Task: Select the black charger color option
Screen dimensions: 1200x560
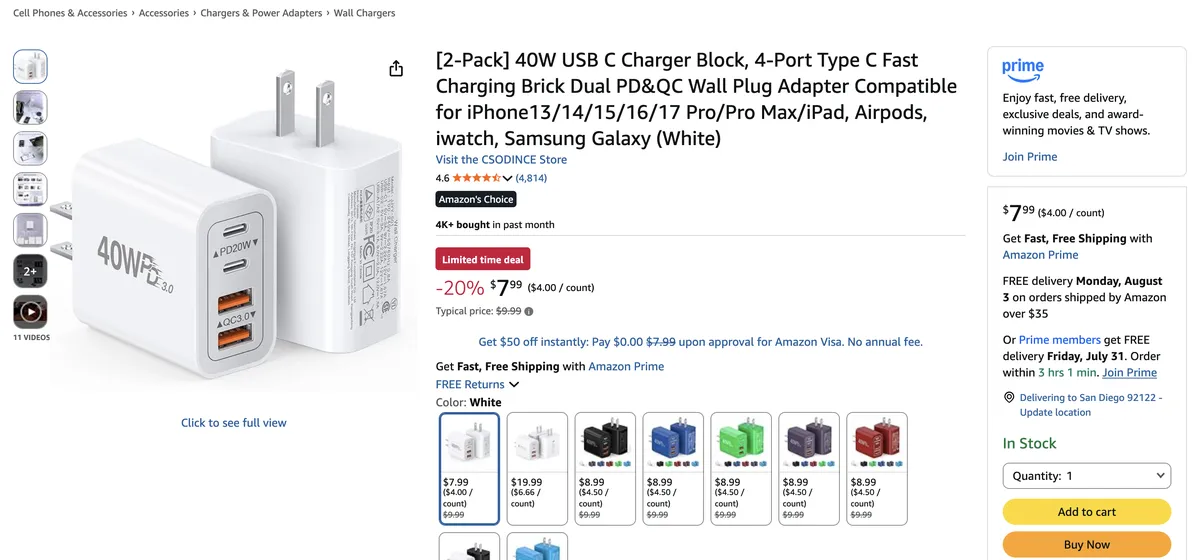Action: point(605,468)
